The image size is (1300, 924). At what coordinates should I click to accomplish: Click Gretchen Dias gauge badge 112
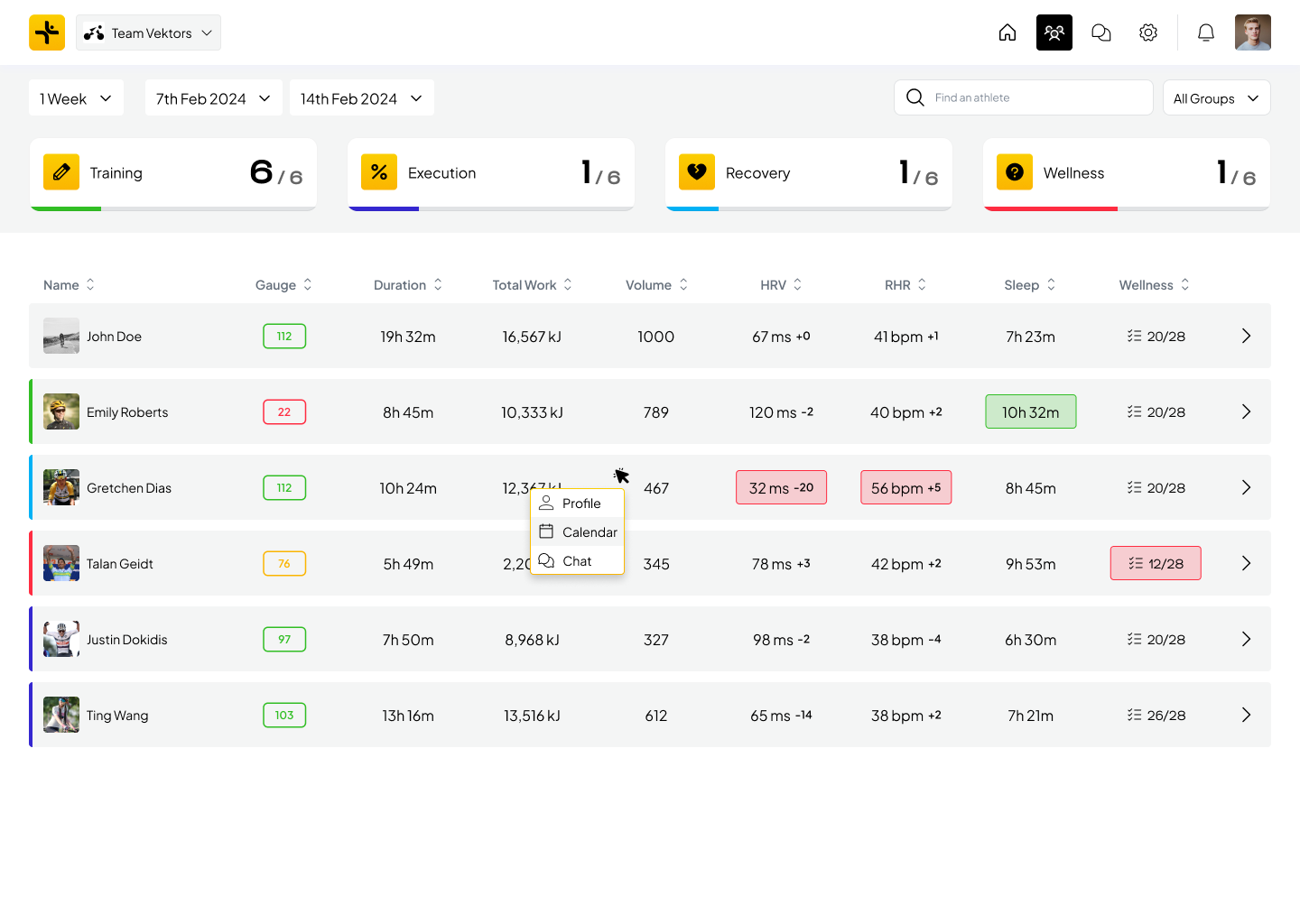pyautogui.click(x=284, y=487)
